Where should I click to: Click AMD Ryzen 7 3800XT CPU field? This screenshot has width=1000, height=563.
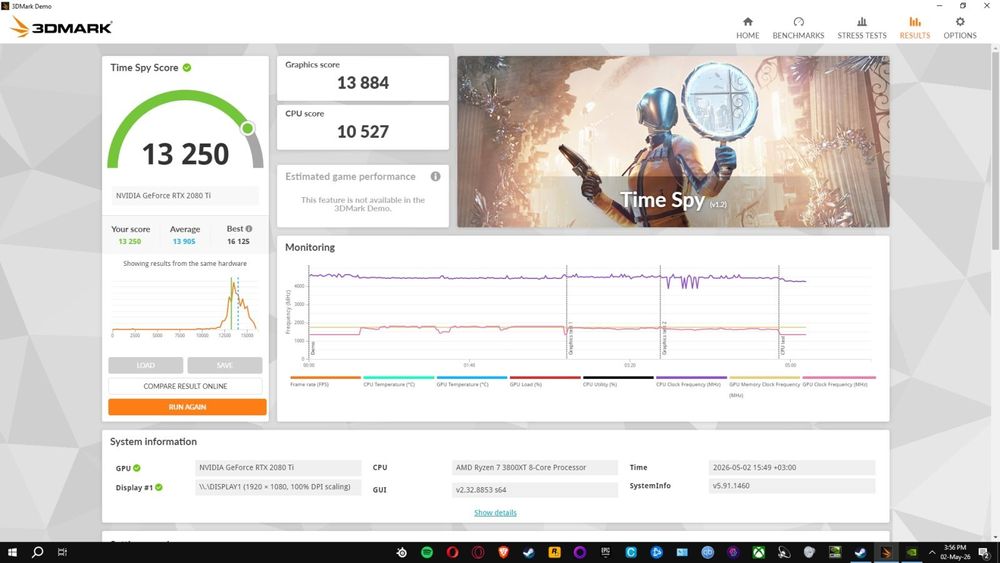click(x=534, y=467)
